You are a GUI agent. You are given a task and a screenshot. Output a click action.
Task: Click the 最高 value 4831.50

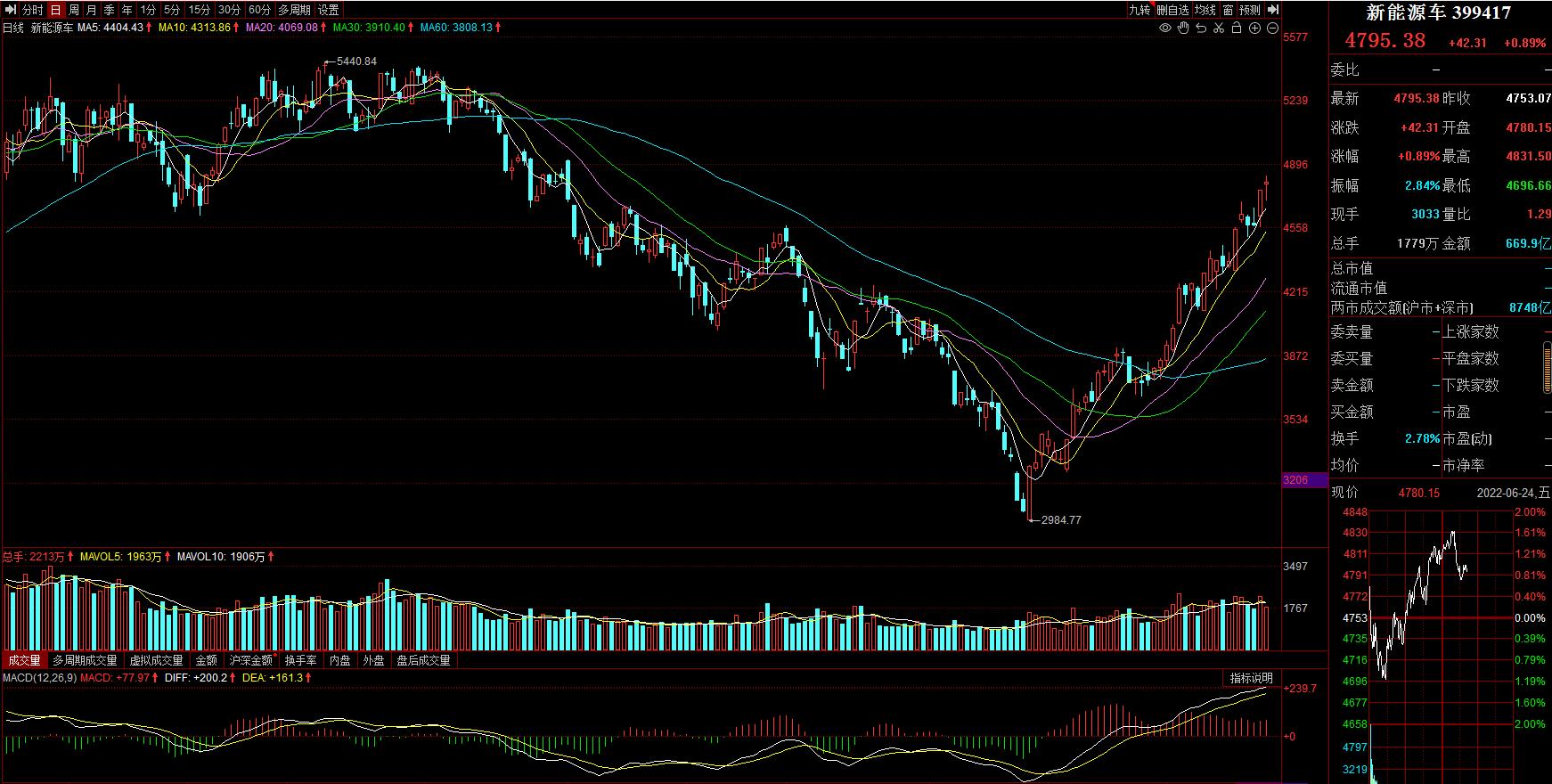coord(1528,157)
